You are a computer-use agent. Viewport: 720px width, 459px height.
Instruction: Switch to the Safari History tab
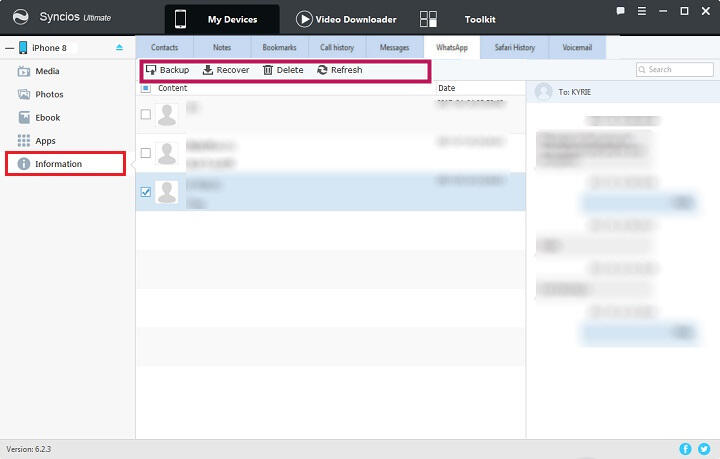pyautogui.click(x=516, y=47)
